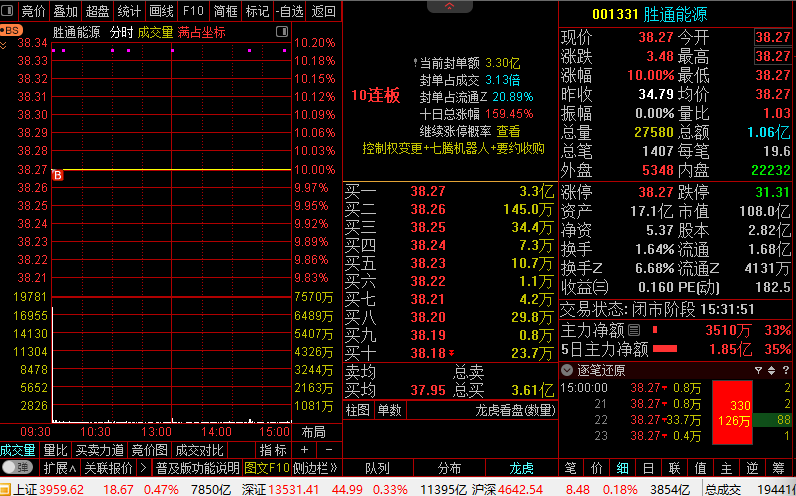Click the right arrow after 关联报价
796x496 pixels.
tap(144, 468)
